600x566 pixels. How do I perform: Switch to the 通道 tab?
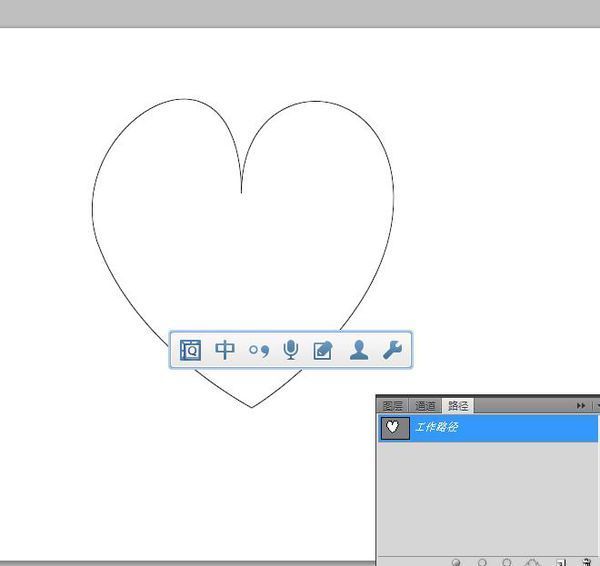coord(426,406)
